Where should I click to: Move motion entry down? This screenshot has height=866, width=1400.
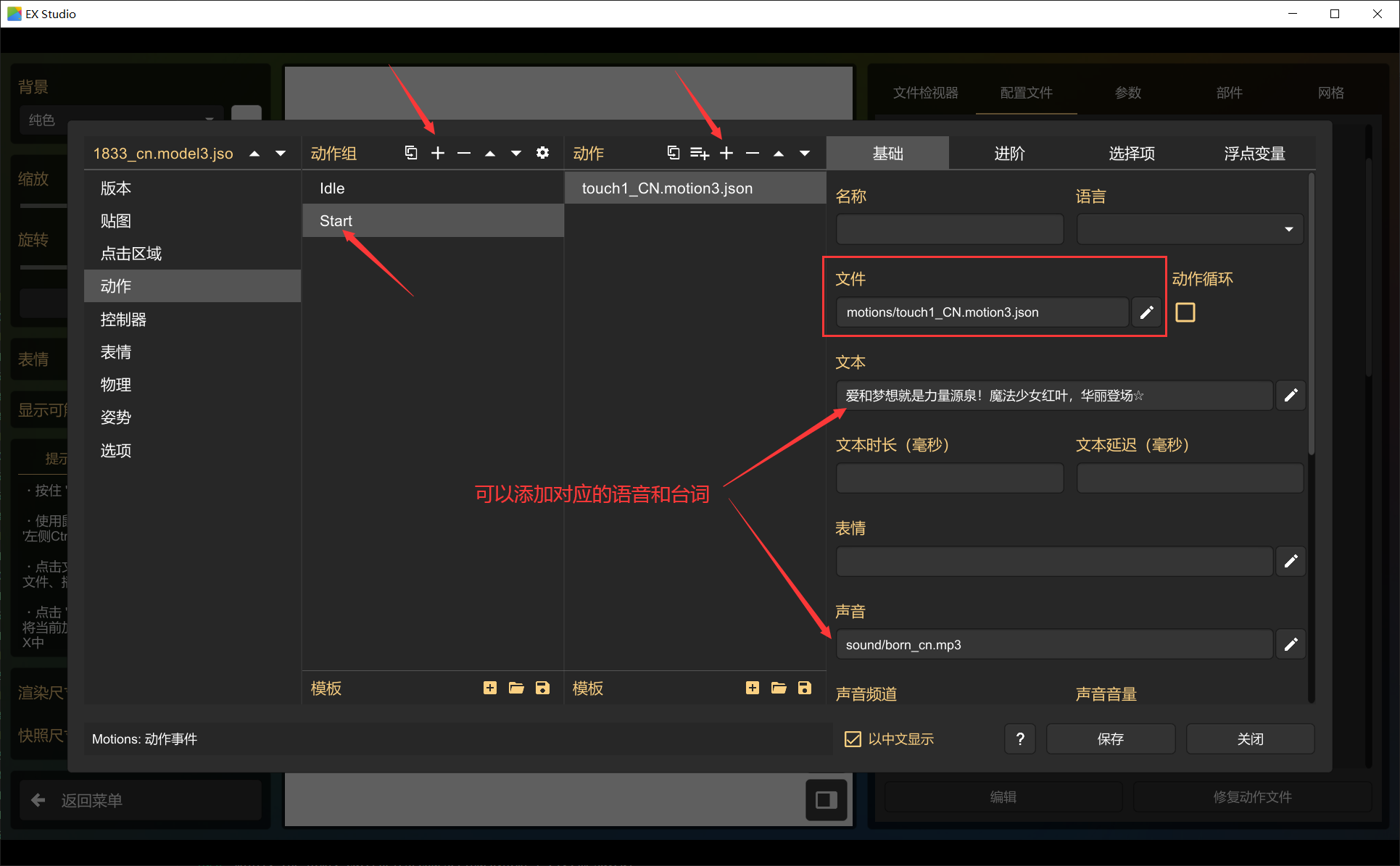point(805,153)
